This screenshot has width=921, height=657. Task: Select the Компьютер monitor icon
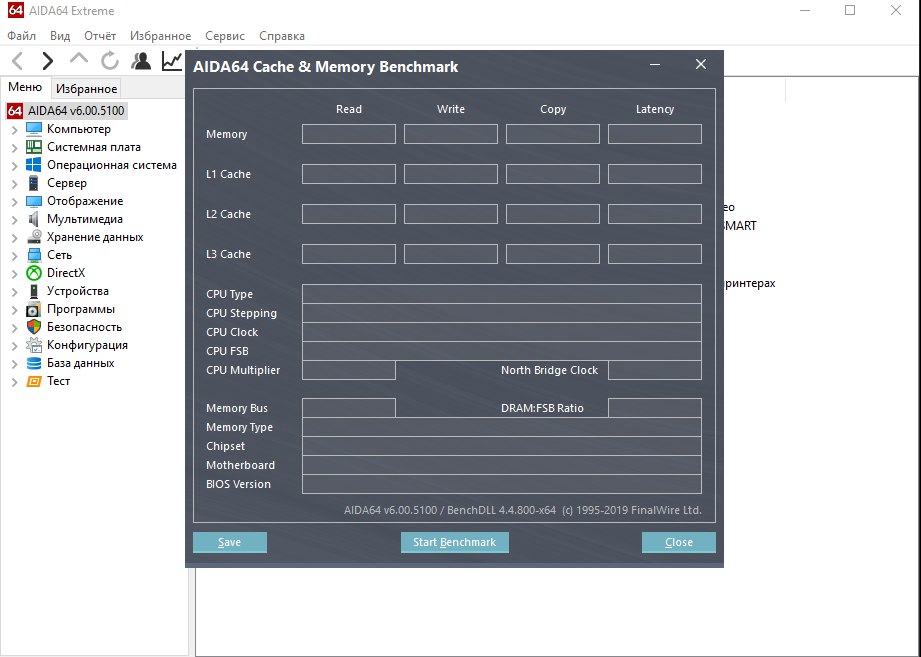pyautogui.click(x=34, y=129)
